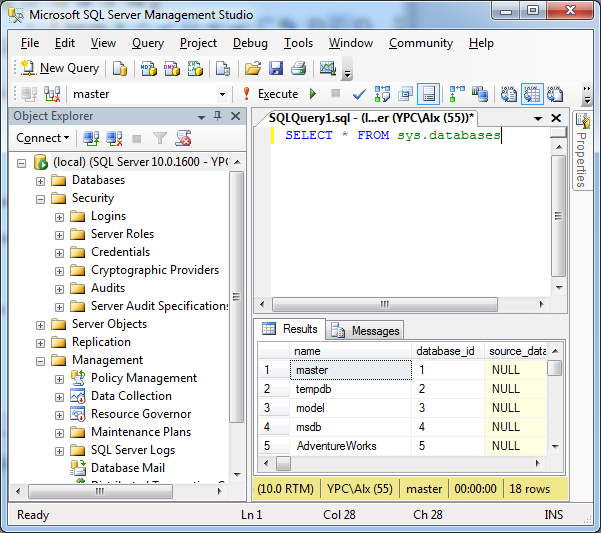Click the database_id column header

point(447,351)
